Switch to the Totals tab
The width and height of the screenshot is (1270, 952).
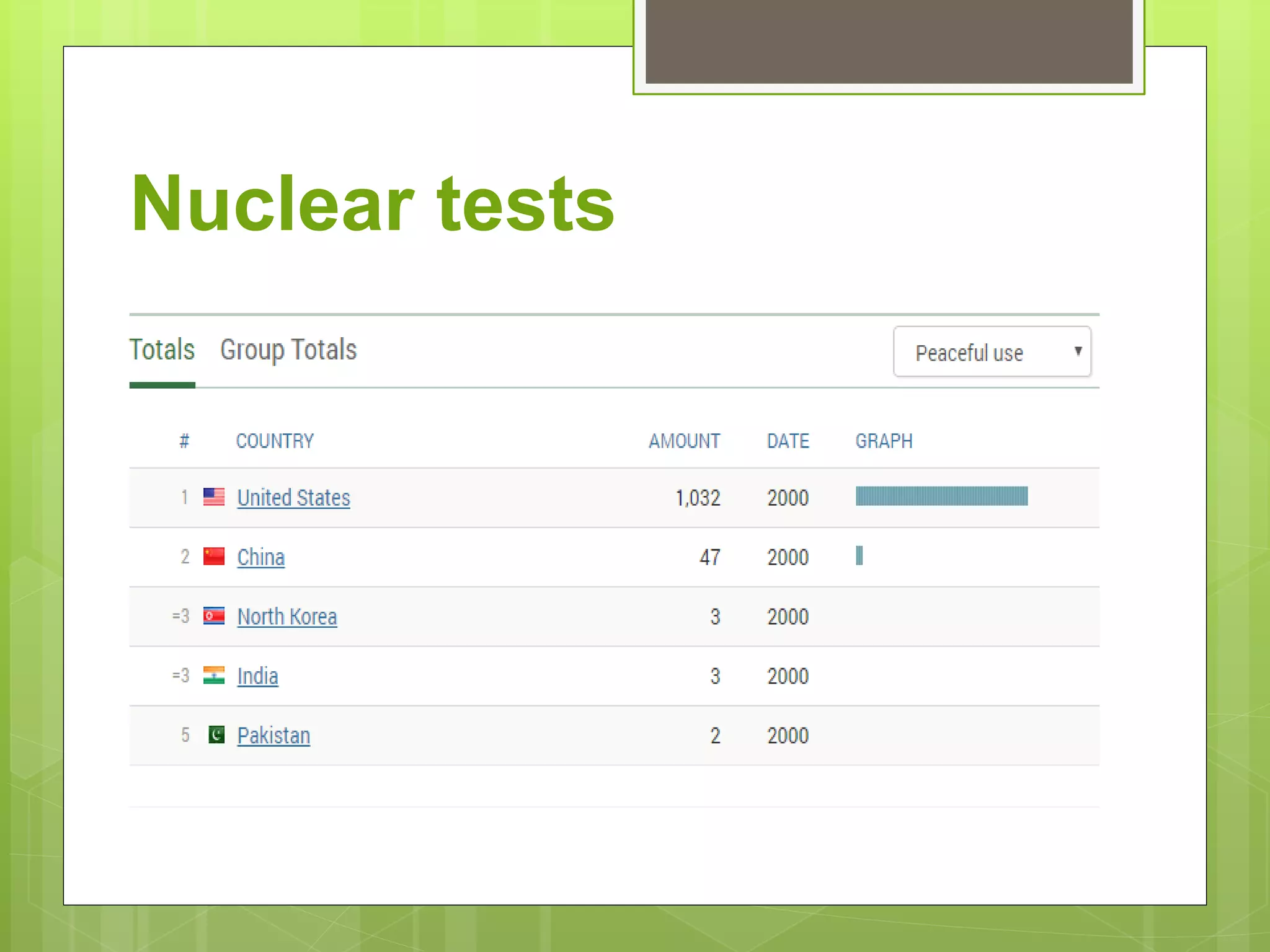(162, 350)
